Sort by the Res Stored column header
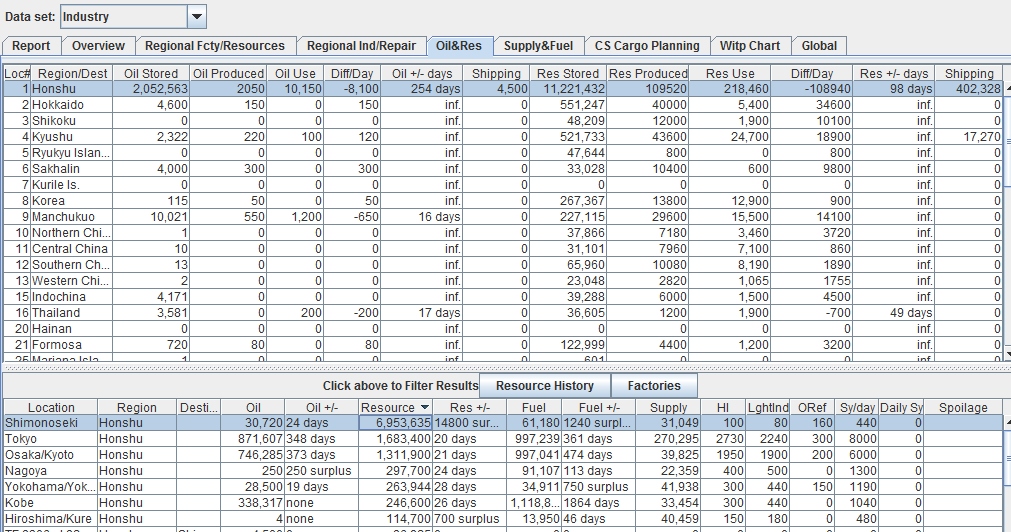Viewport: 1011px width, 532px height. (x=568, y=74)
